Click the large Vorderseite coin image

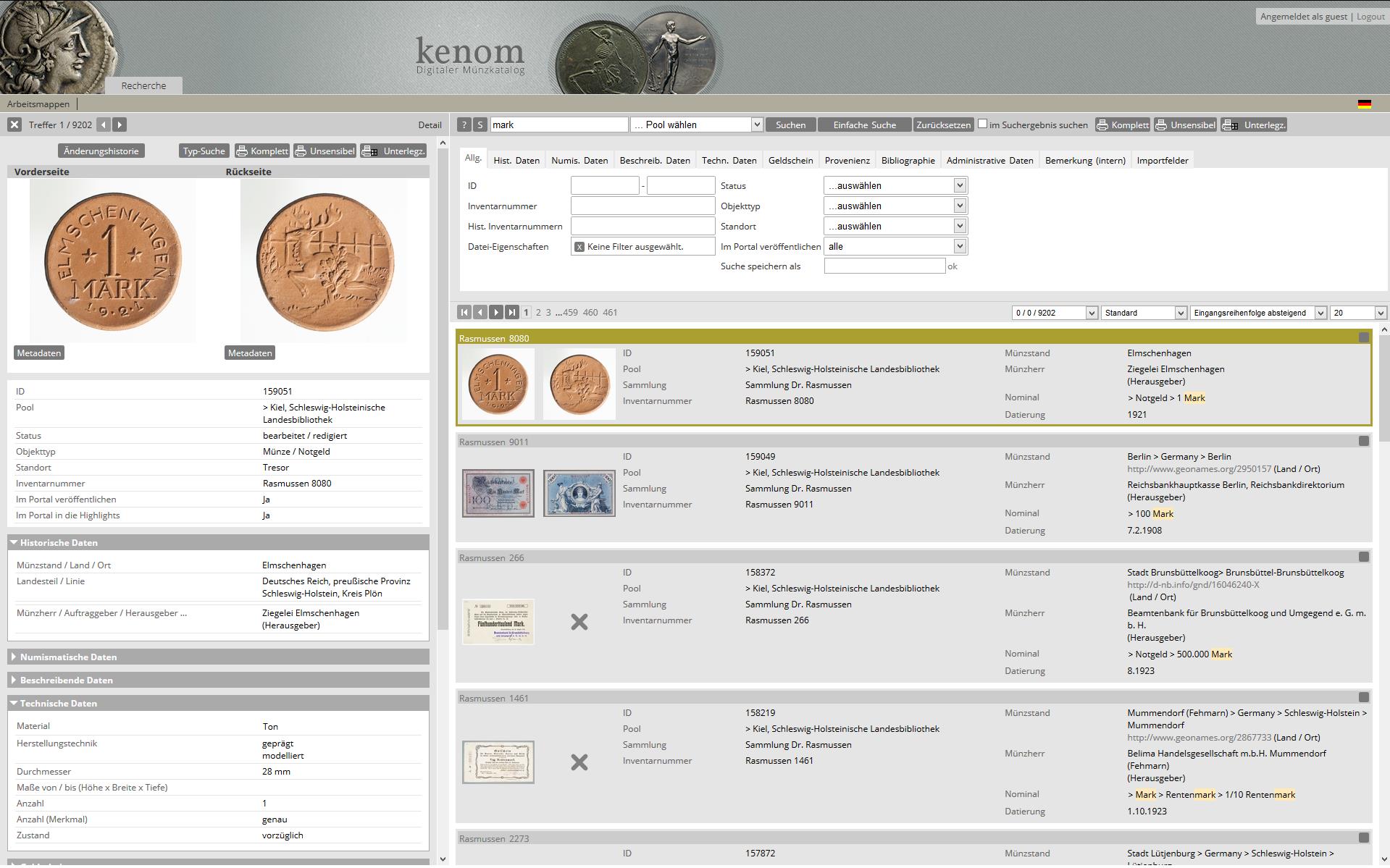tap(112, 261)
